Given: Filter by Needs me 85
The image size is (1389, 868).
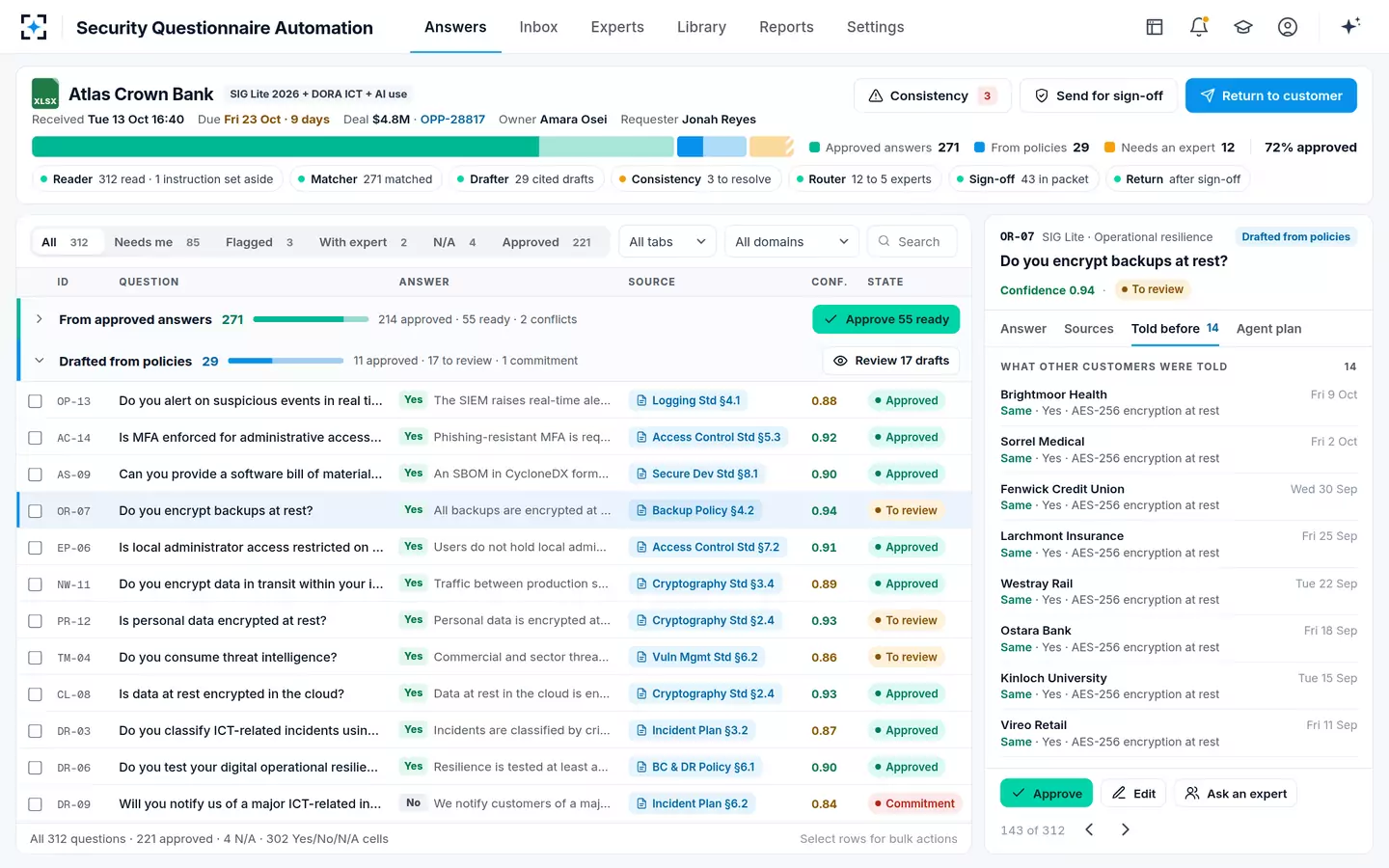Looking at the screenshot, I should [x=157, y=242].
